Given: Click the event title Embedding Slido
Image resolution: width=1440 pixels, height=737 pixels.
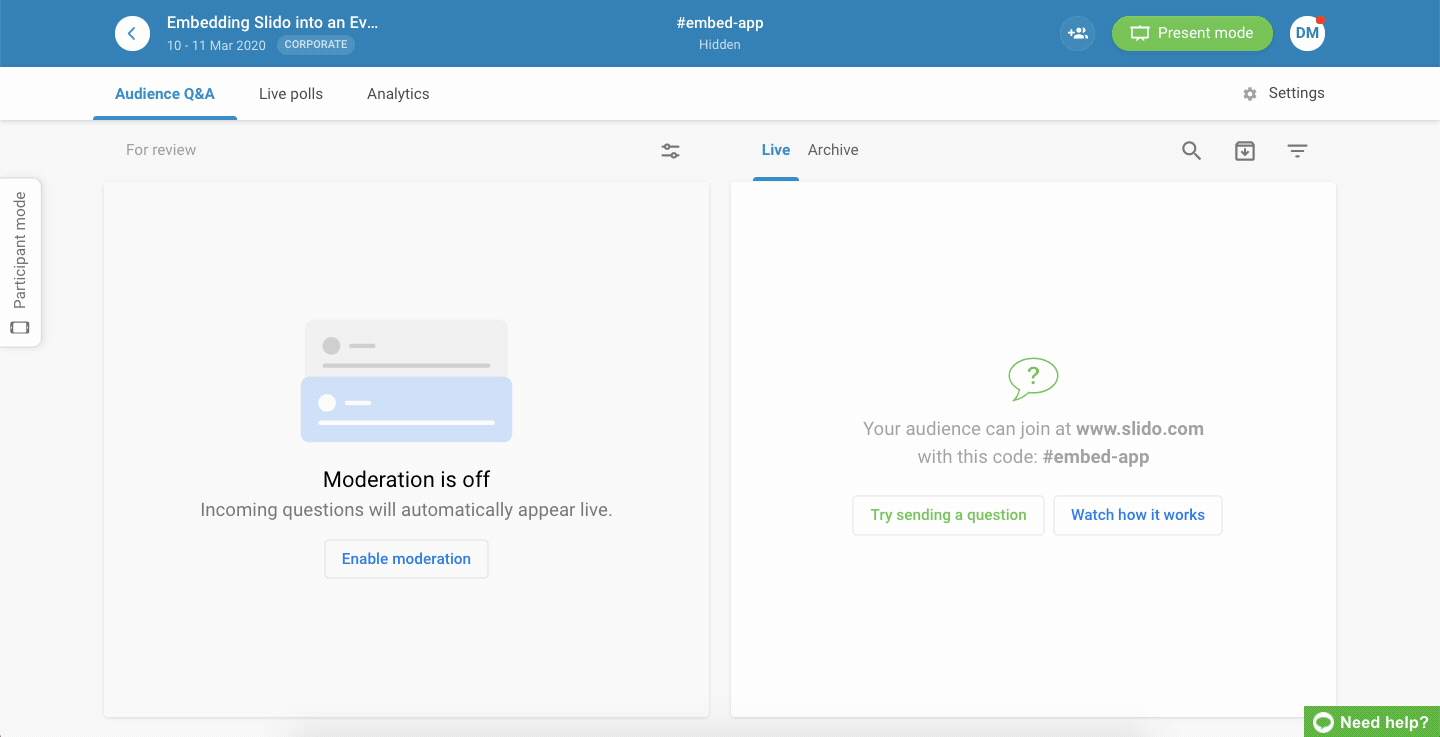Looking at the screenshot, I should (273, 22).
